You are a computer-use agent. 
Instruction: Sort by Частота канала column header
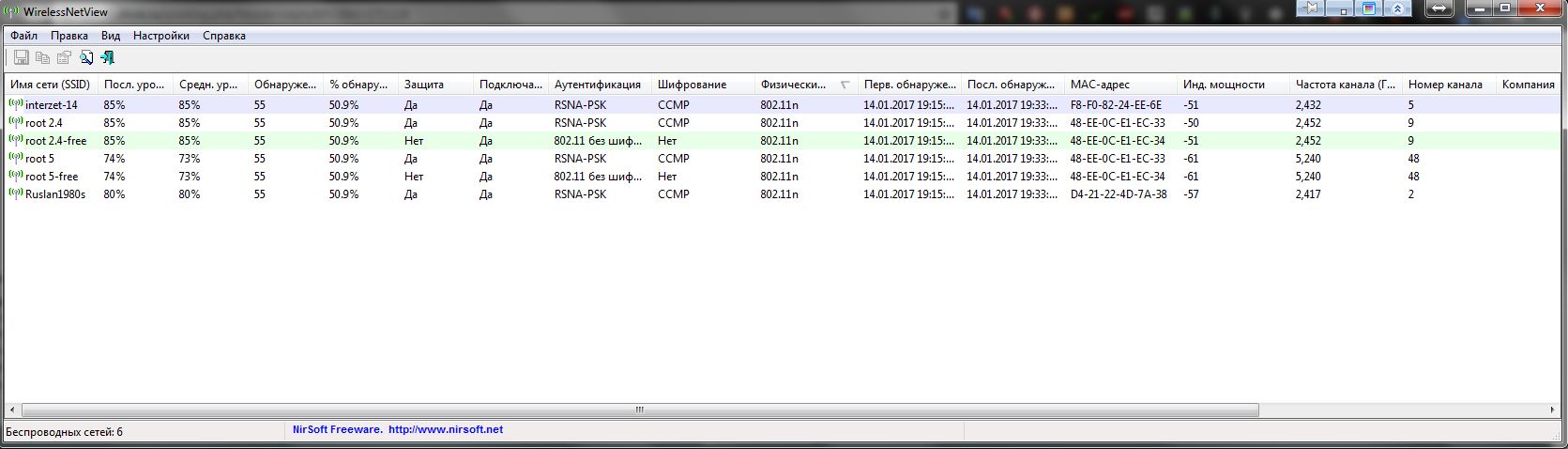click(x=1347, y=85)
